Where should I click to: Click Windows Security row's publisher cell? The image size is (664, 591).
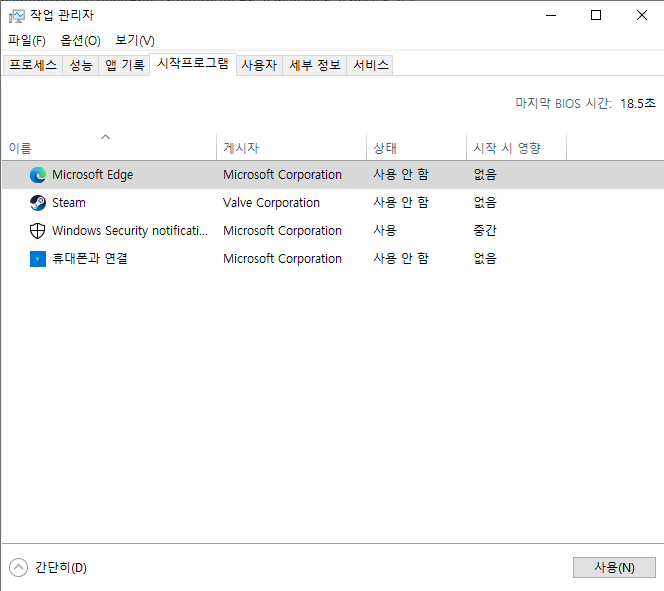[282, 231]
